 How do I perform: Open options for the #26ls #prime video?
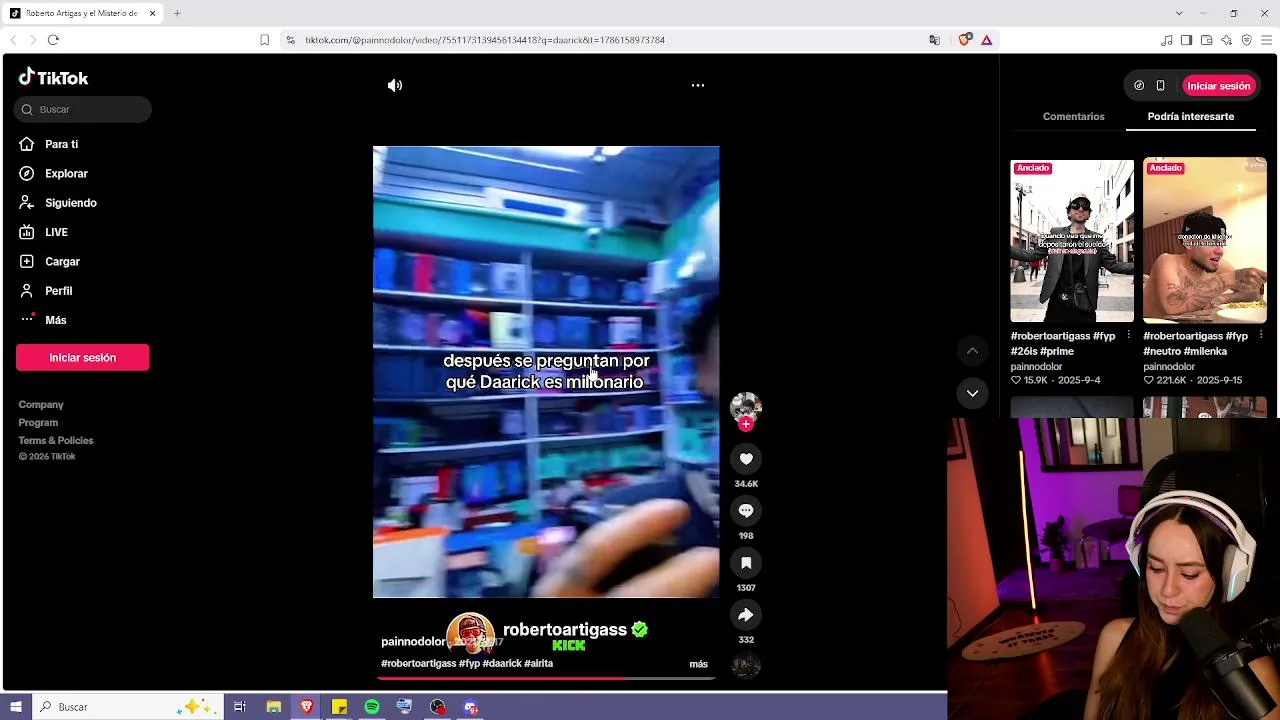pos(1128,336)
